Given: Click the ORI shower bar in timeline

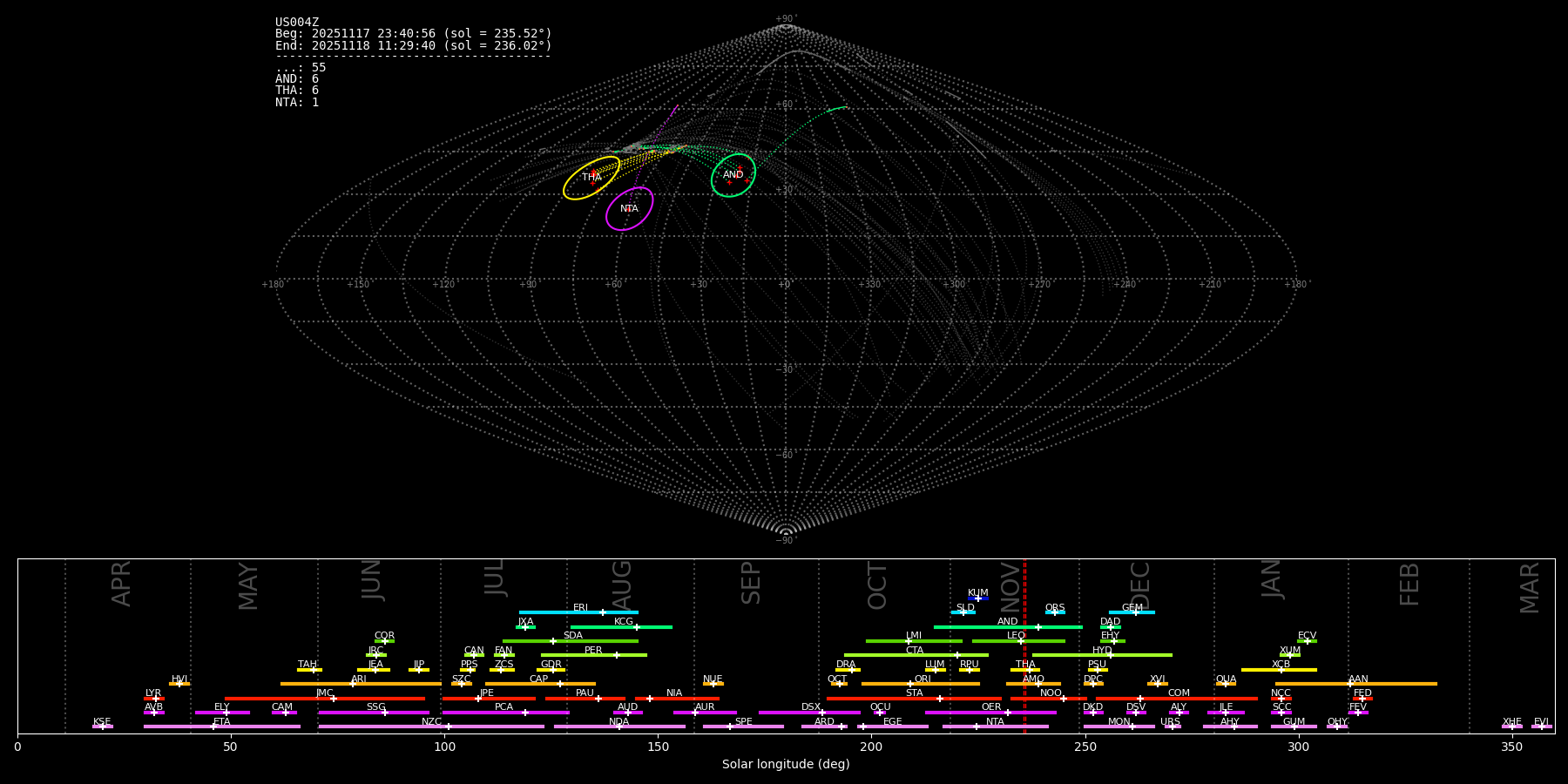Looking at the screenshot, I should coord(921,684).
